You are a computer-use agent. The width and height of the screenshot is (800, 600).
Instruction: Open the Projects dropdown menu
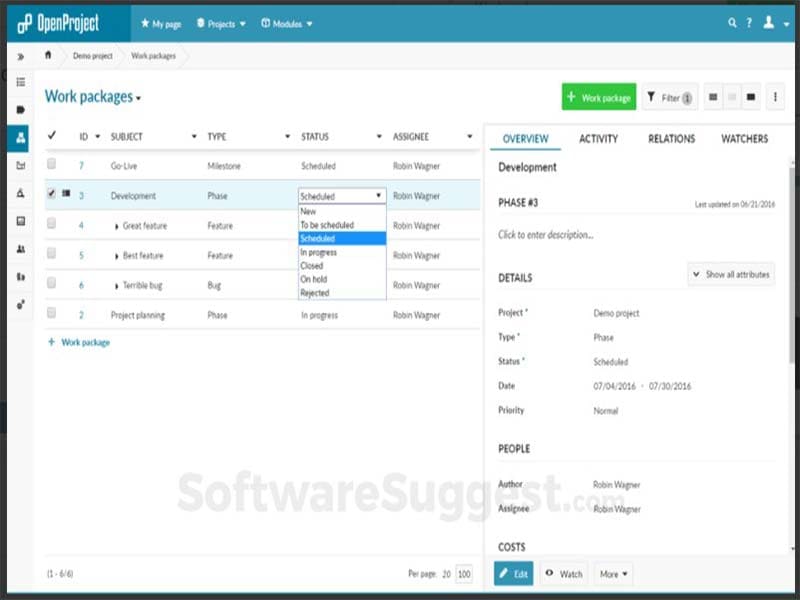coord(221,23)
